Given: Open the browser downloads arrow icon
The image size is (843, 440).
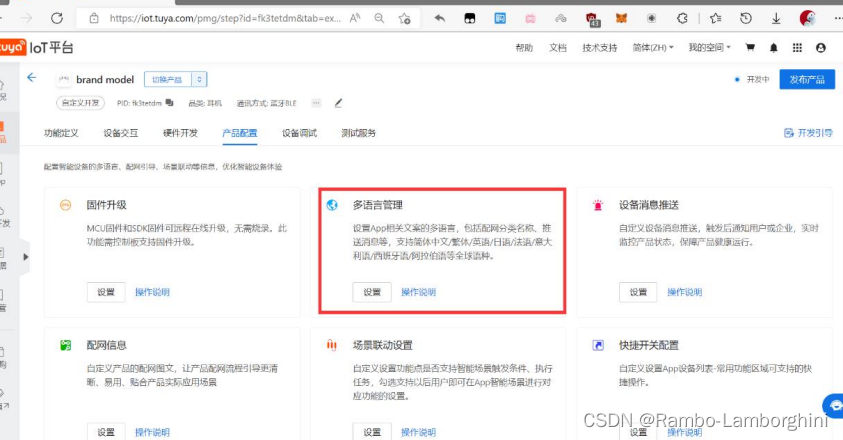Looking at the screenshot, I should [776, 18].
